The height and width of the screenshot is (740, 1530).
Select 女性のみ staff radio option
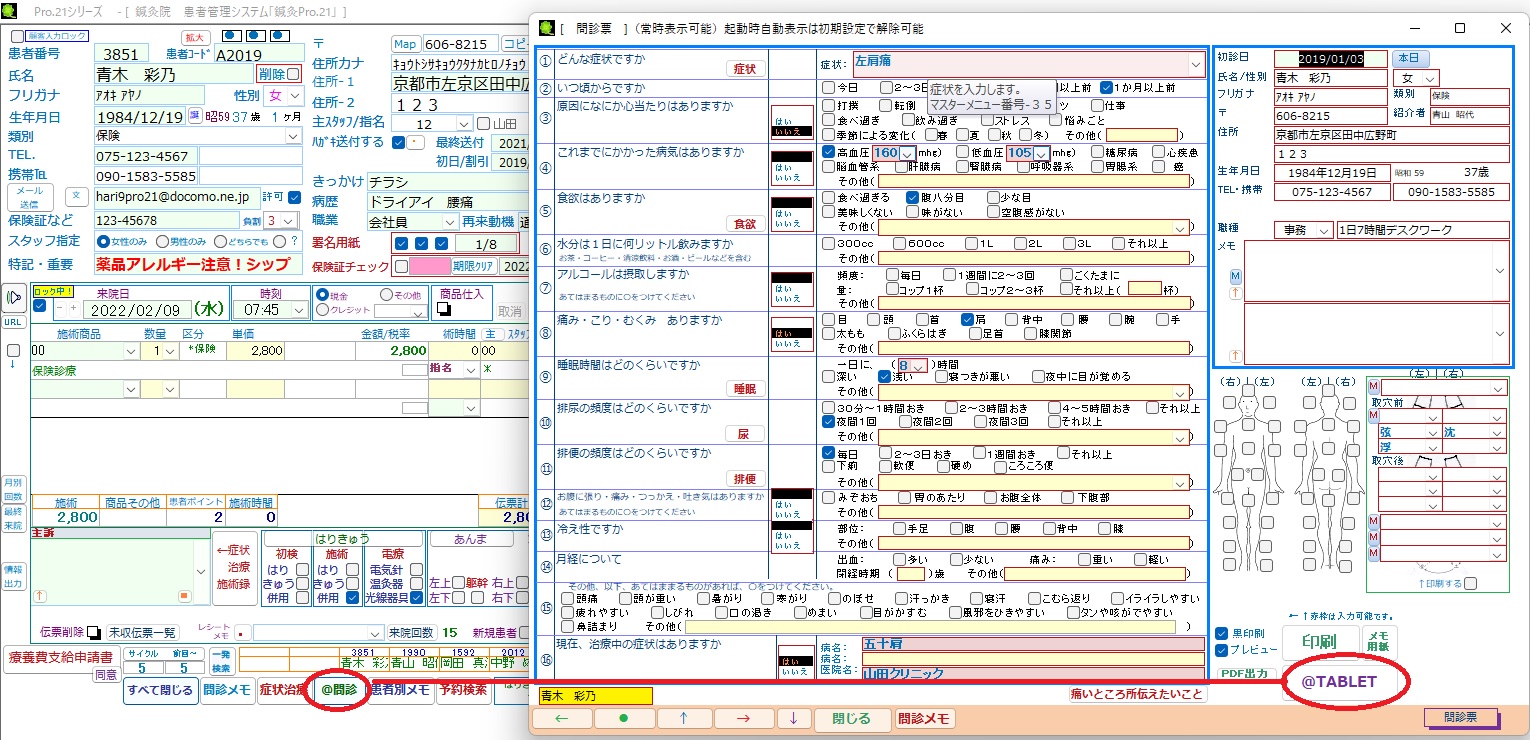[102, 241]
